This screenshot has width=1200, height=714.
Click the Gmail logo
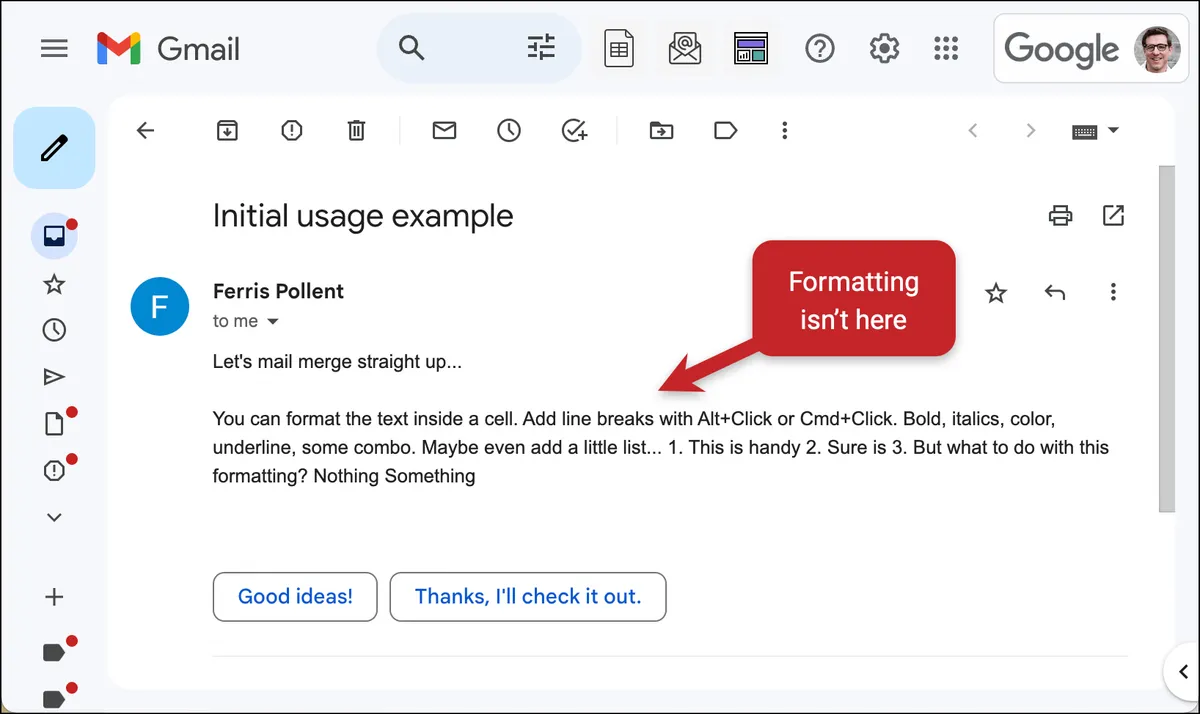[x=168, y=48]
